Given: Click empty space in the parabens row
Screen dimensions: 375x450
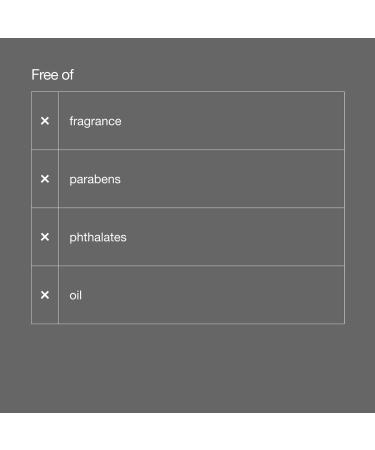Looking at the screenshot, I should click(x=233, y=179).
